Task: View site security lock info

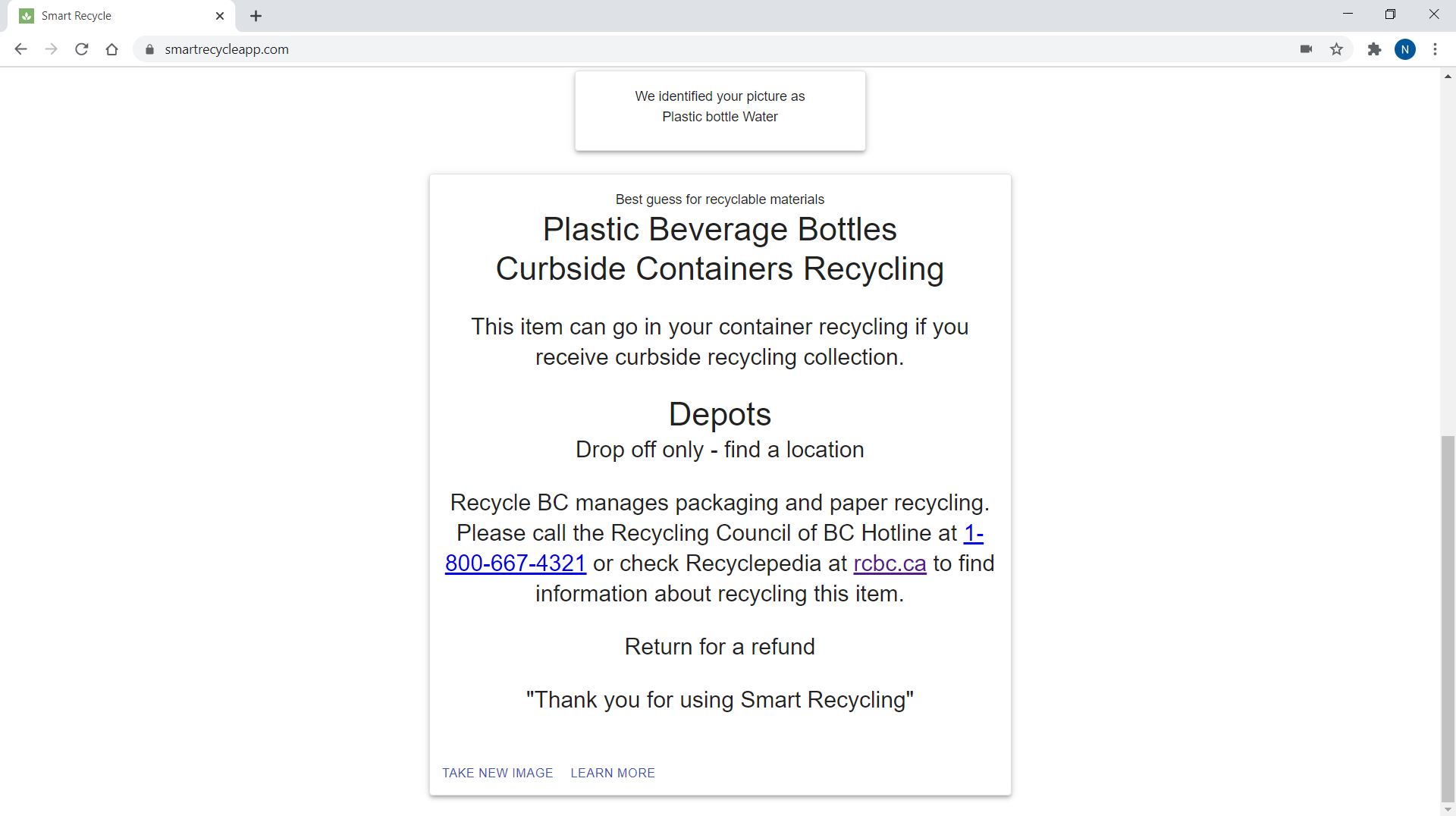Action: pyautogui.click(x=149, y=49)
